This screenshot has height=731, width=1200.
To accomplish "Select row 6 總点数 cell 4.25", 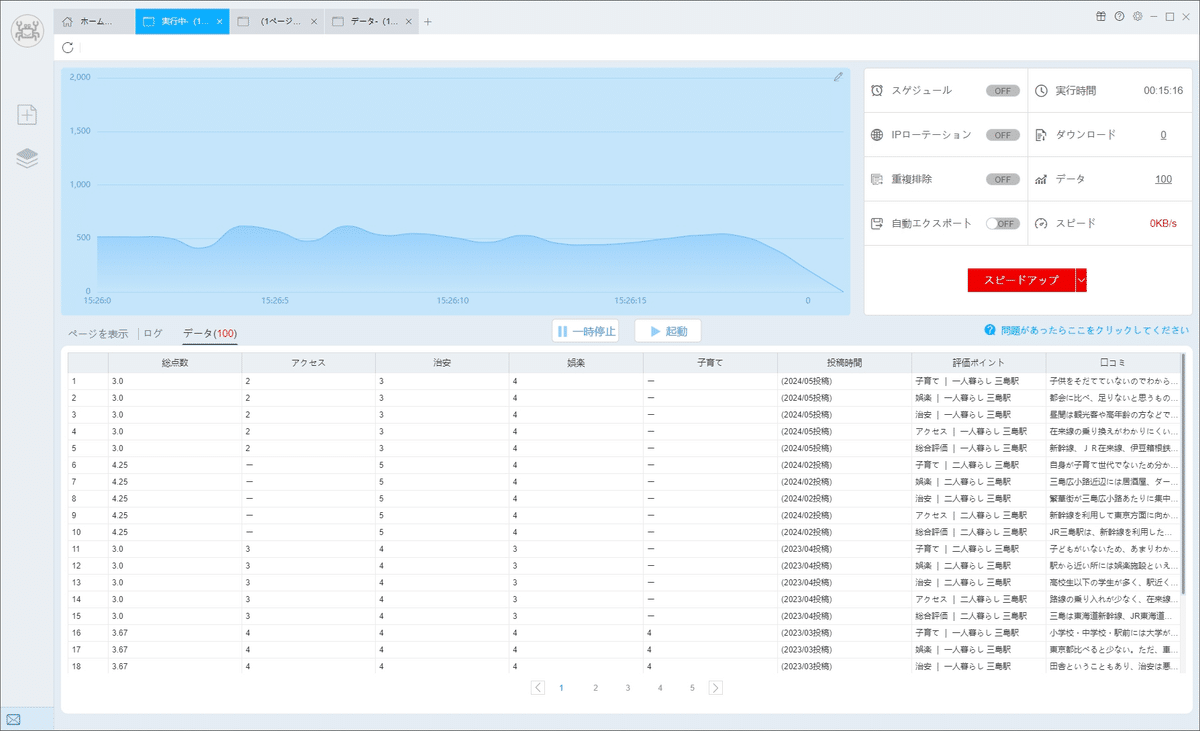I will coord(175,465).
